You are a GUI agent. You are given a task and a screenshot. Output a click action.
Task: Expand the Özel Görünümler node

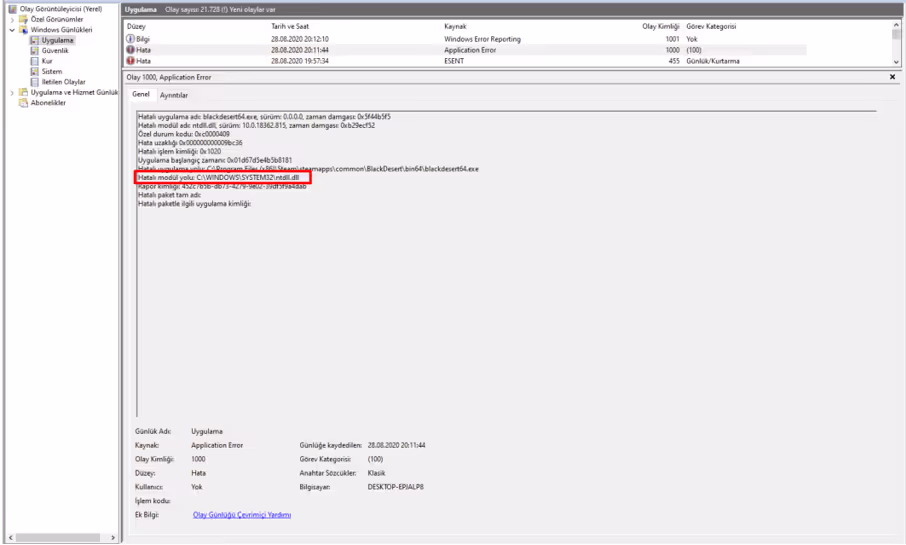12,20
